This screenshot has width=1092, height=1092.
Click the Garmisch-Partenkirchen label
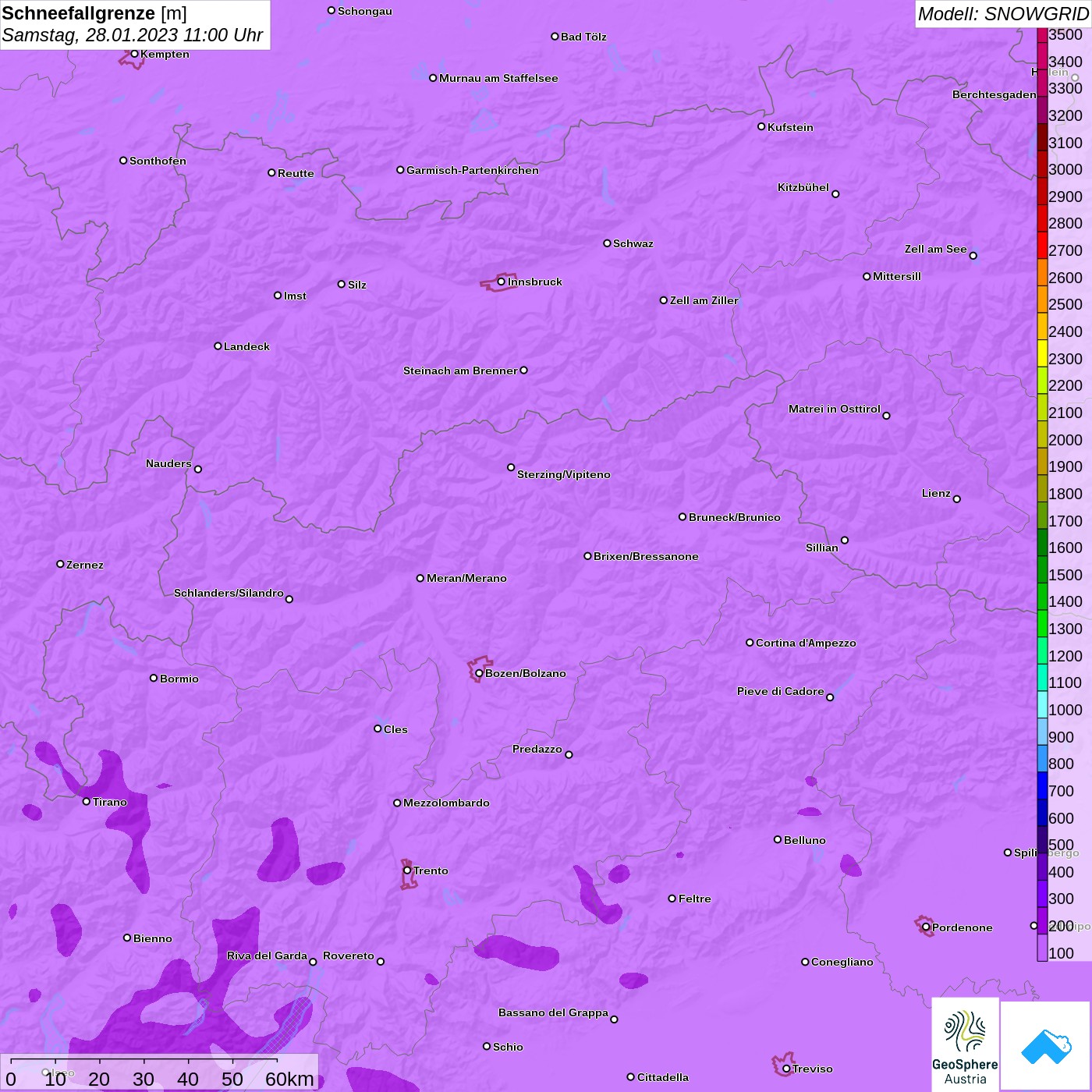[x=473, y=170]
